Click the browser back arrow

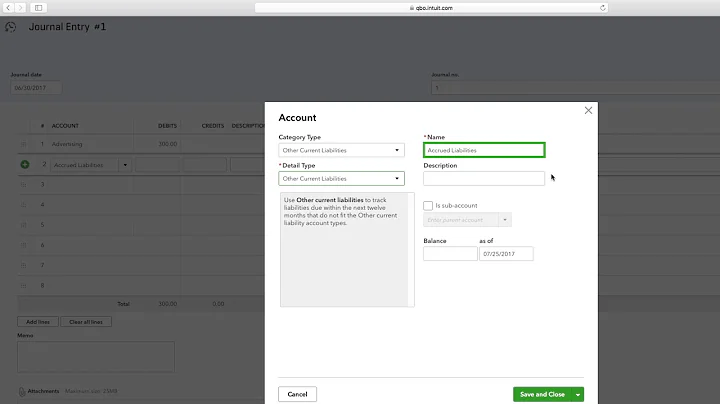pyautogui.click(x=8, y=7)
